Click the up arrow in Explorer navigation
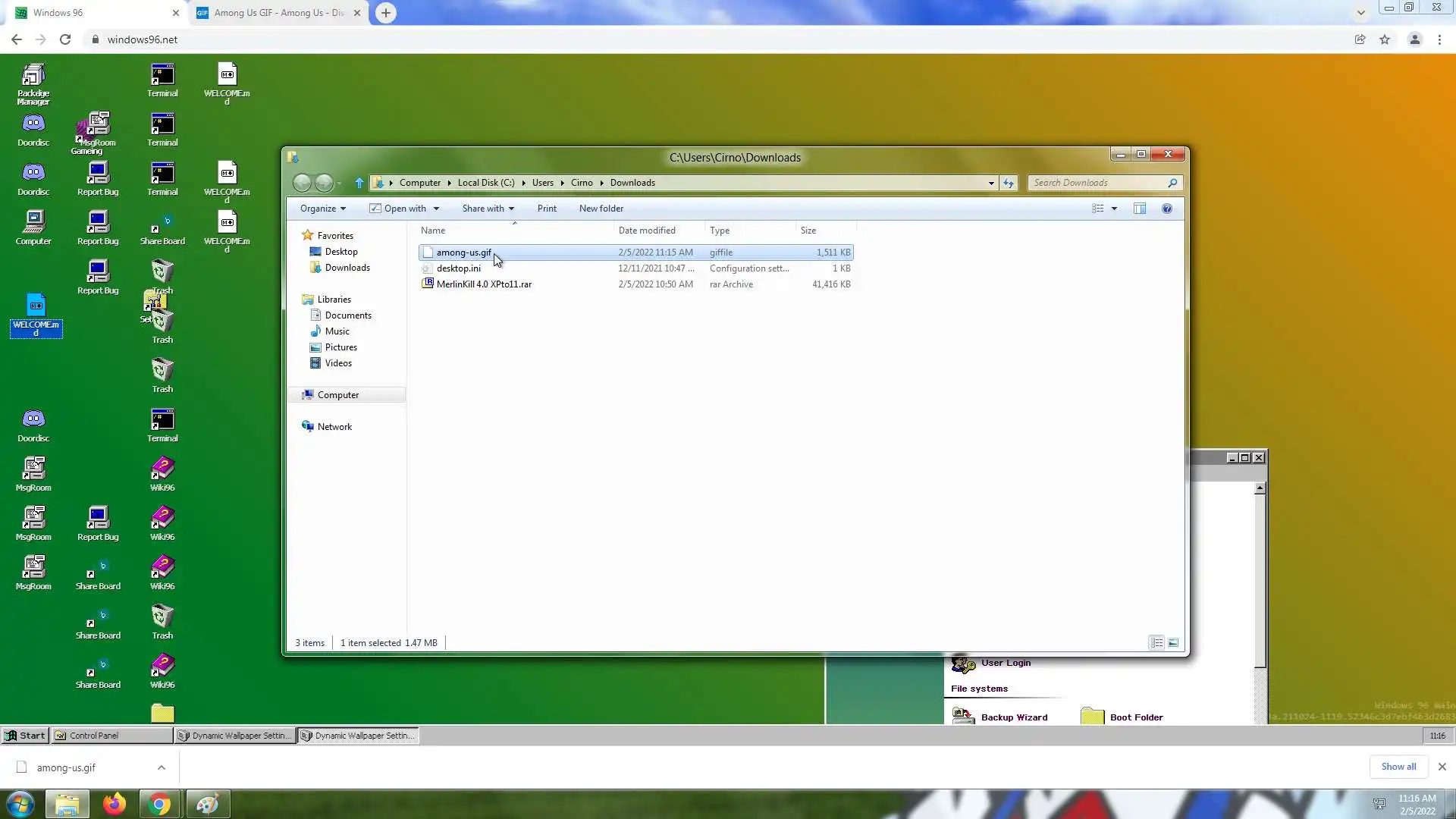 [x=359, y=183]
